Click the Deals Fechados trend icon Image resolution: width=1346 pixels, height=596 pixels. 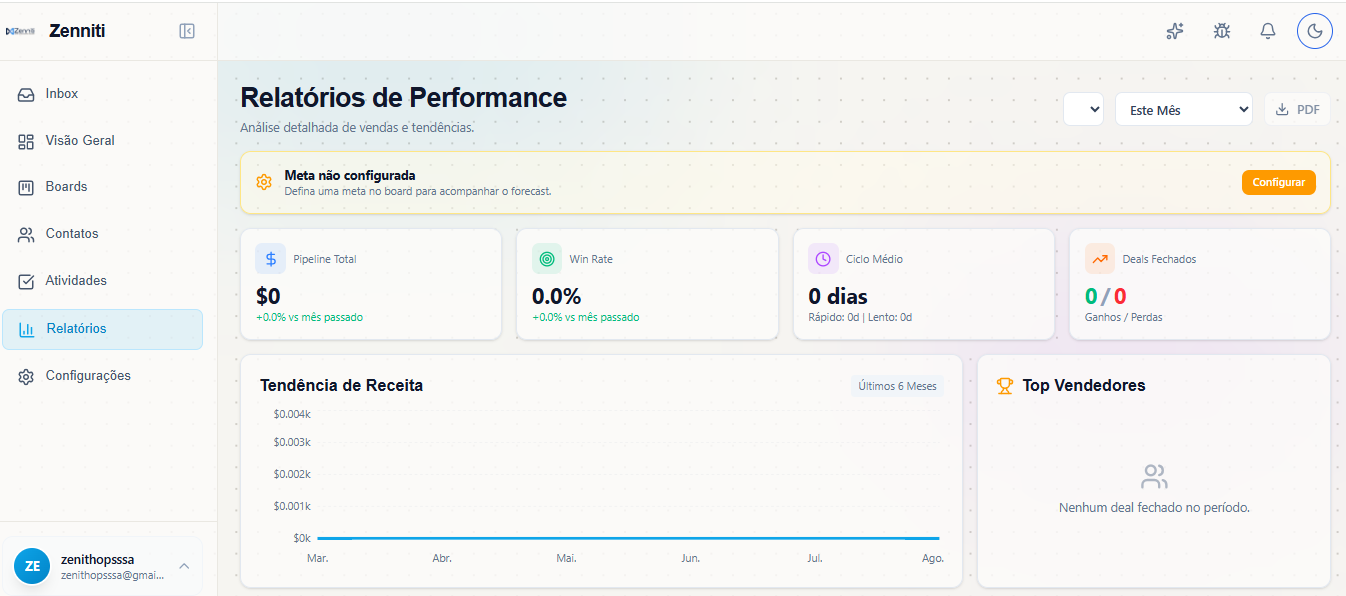(1100, 259)
